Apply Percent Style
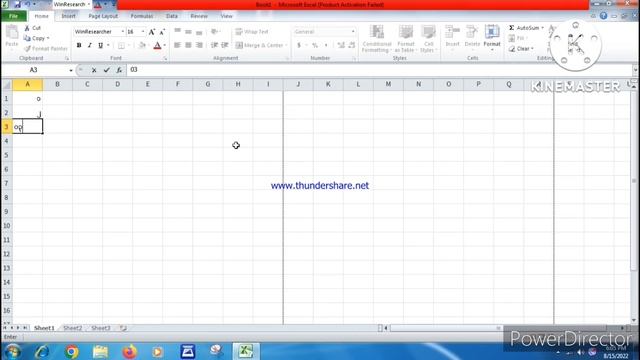The height and width of the screenshot is (360, 640). (x=315, y=45)
